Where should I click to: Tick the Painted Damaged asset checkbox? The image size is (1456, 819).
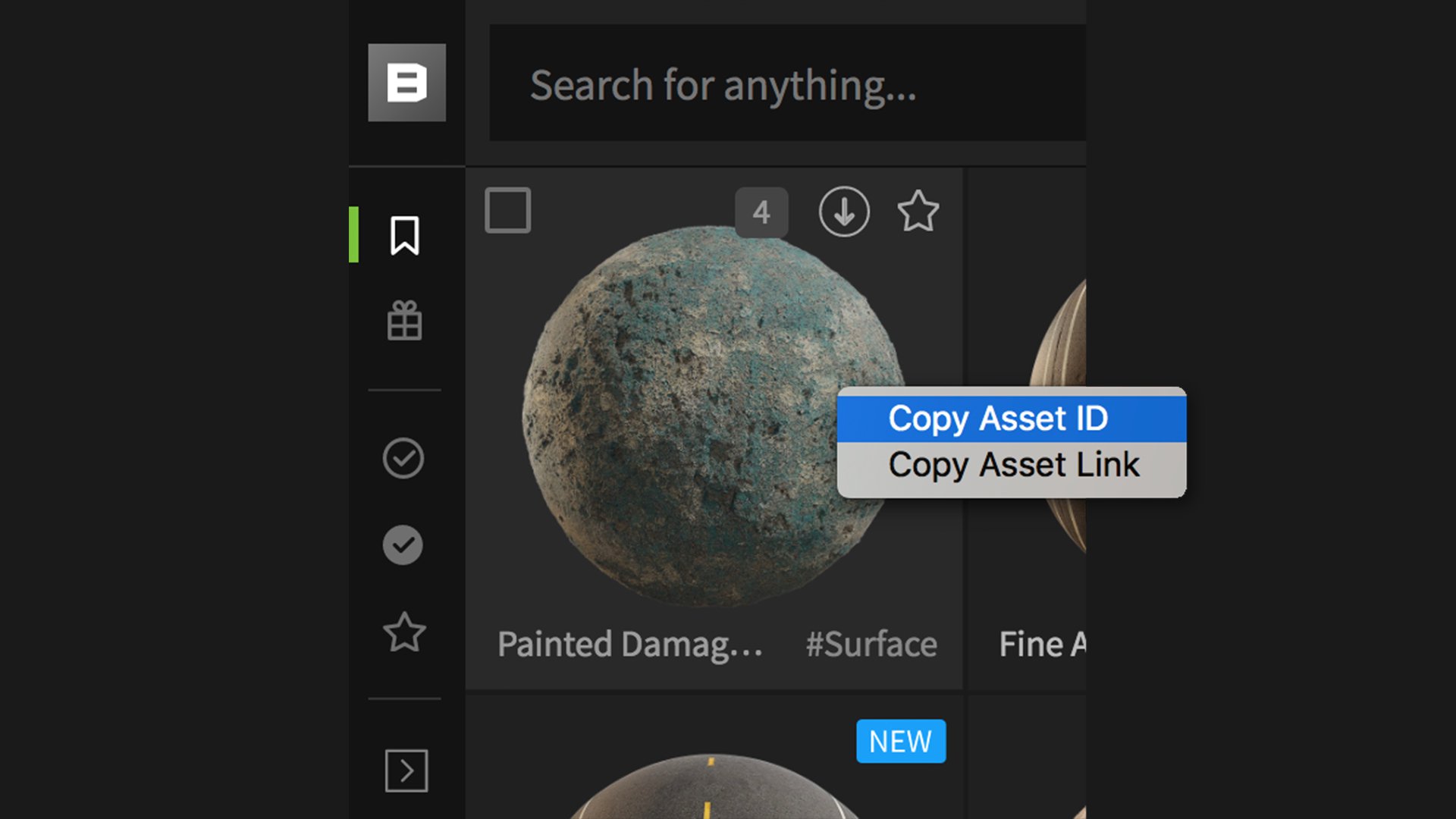[x=507, y=210]
